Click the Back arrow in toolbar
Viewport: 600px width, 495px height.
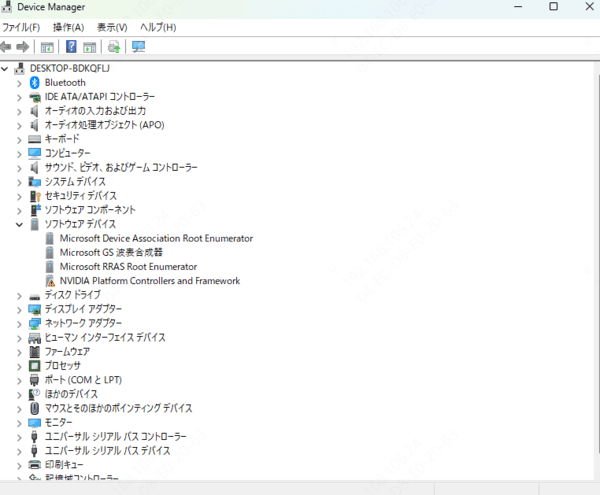coord(7,46)
